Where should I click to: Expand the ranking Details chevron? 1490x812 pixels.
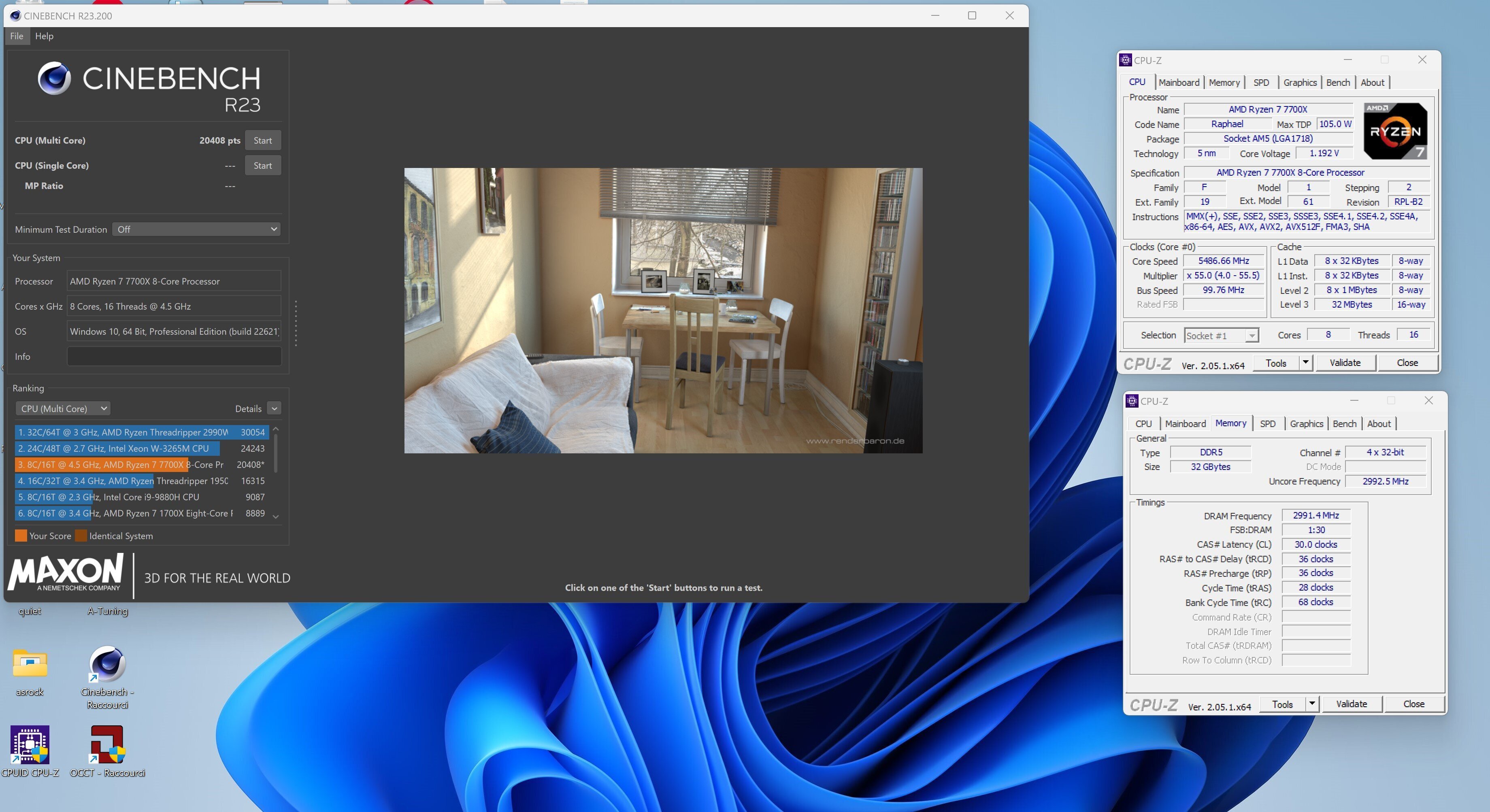275,408
